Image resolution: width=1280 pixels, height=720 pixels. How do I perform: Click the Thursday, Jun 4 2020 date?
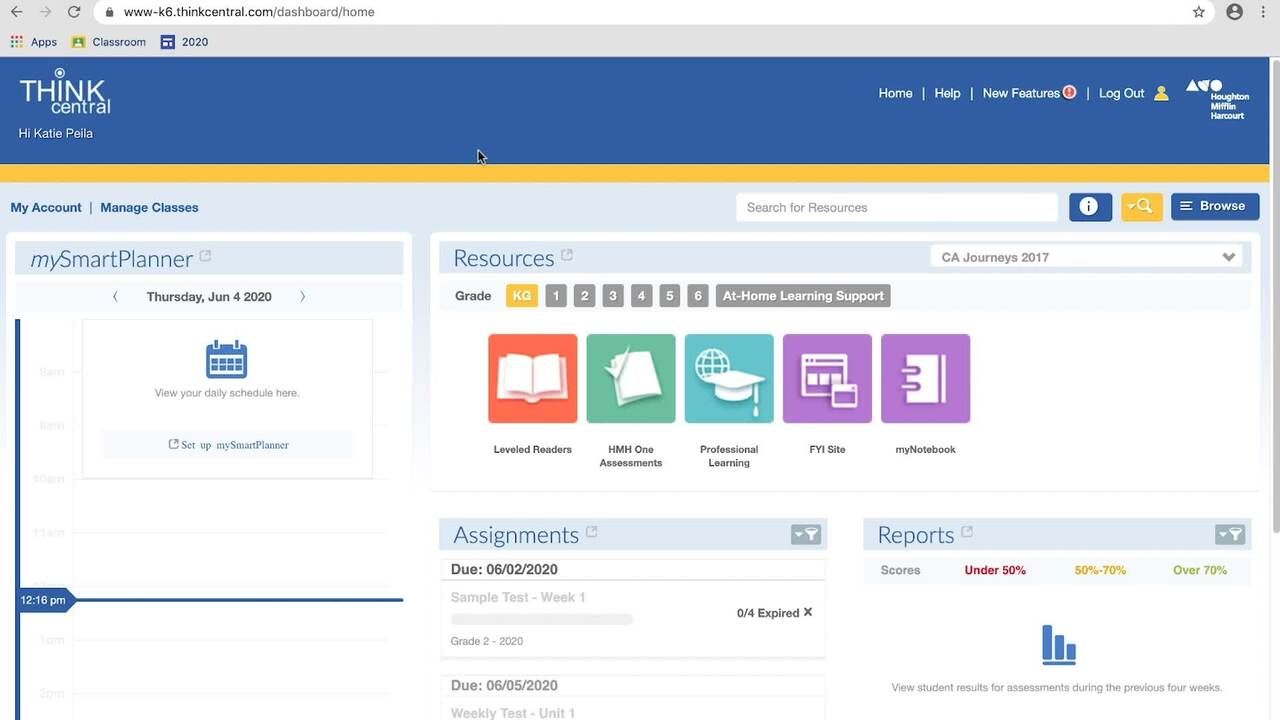[x=209, y=296]
